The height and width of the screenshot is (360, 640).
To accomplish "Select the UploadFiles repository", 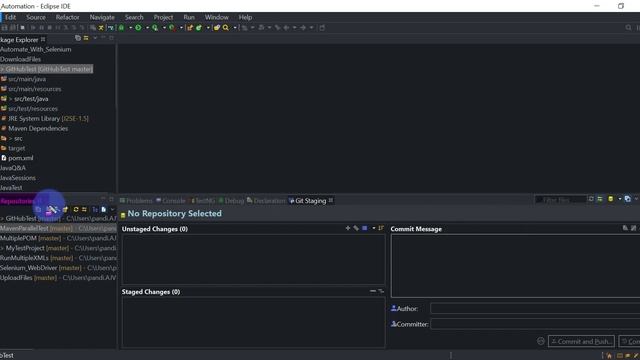I will tap(58, 278).
